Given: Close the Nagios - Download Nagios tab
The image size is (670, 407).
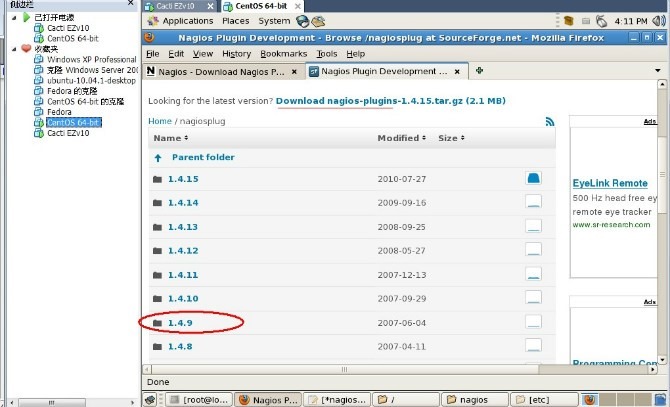Looking at the screenshot, I should [294, 72].
